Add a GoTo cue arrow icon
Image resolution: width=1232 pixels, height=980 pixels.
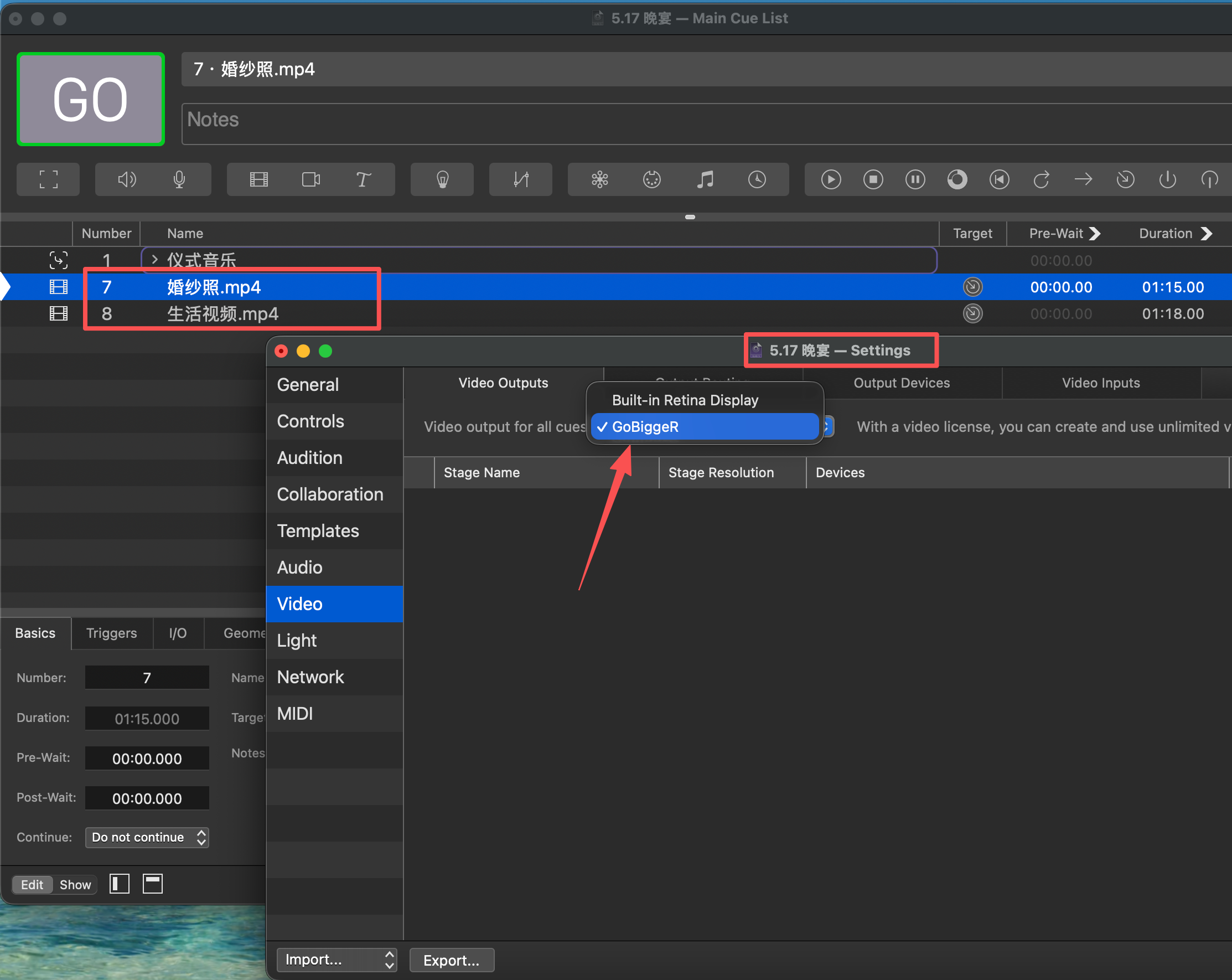click(1083, 179)
